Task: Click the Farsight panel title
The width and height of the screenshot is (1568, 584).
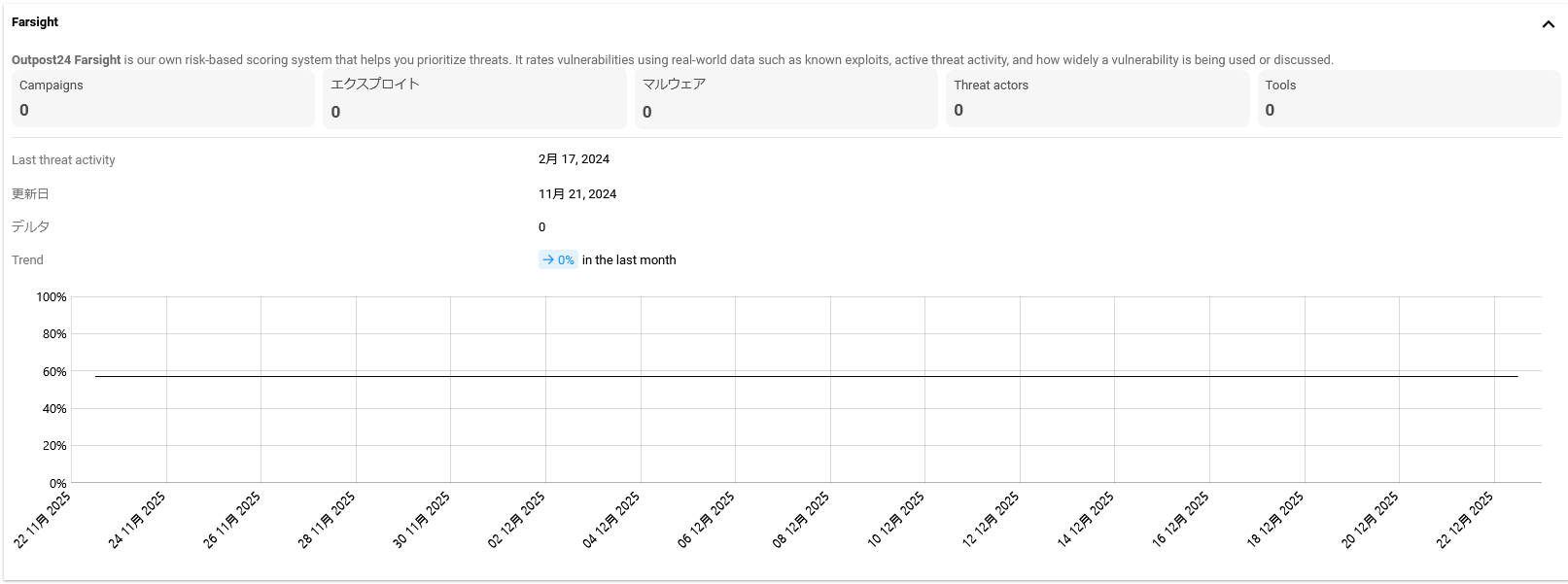Action: [x=35, y=22]
